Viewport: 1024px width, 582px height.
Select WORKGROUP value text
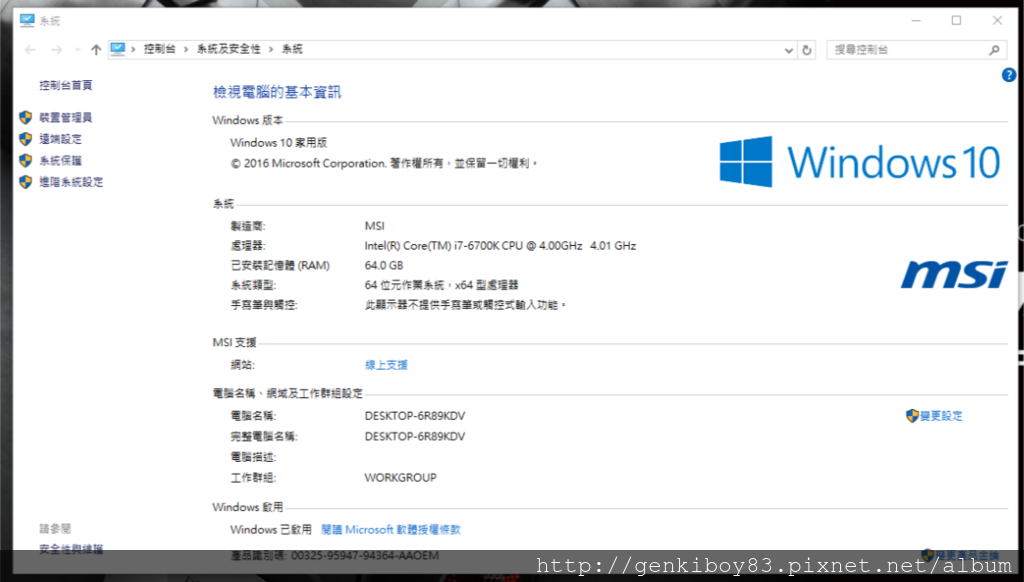400,477
